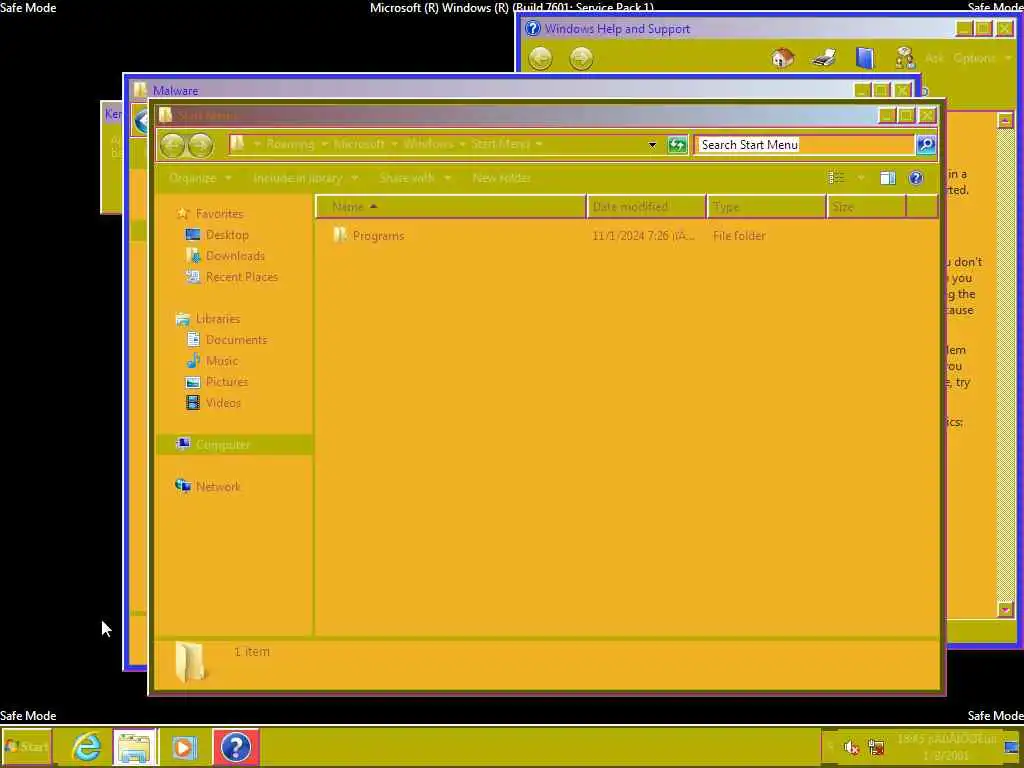Image resolution: width=1024 pixels, height=768 pixels.
Task: Open Recent Places in Favorites
Action: pyautogui.click(x=242, y=277)
